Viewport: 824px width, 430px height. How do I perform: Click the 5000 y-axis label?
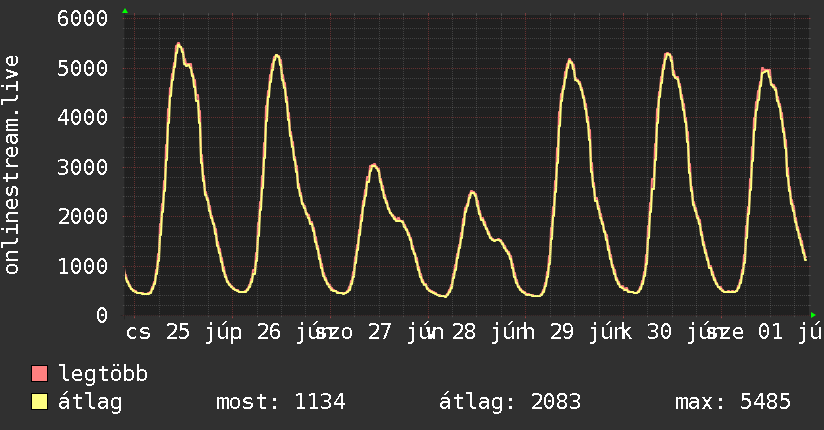pos(83,68)
